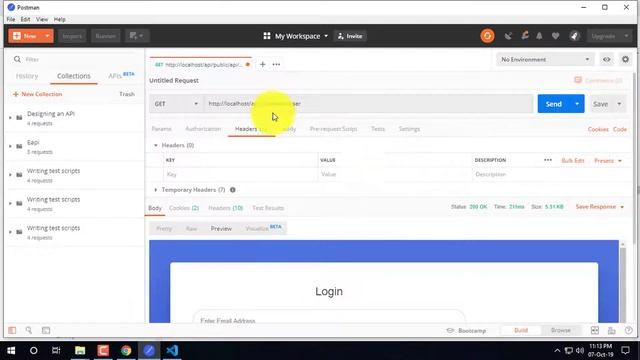
Task: Click two-pane view icon in status bar
Action: (x=595, y=330)
